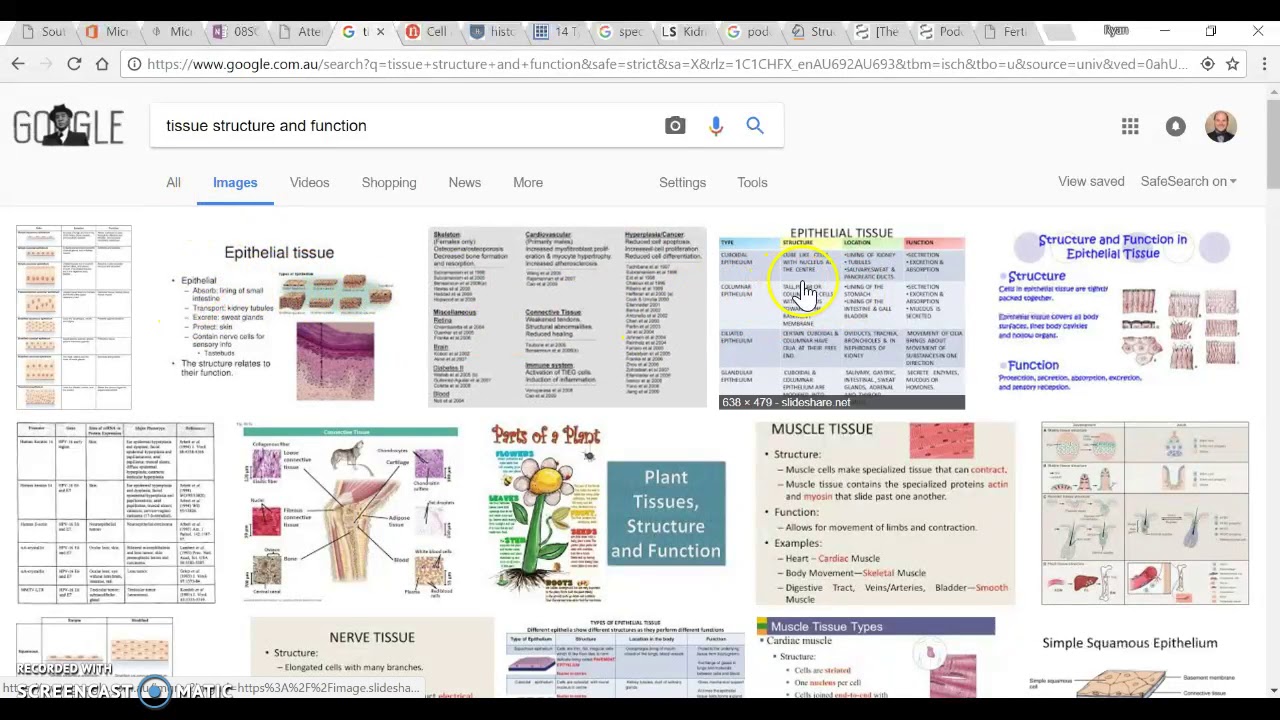Switch to the 'Stru' browser tab

point(812,32)
